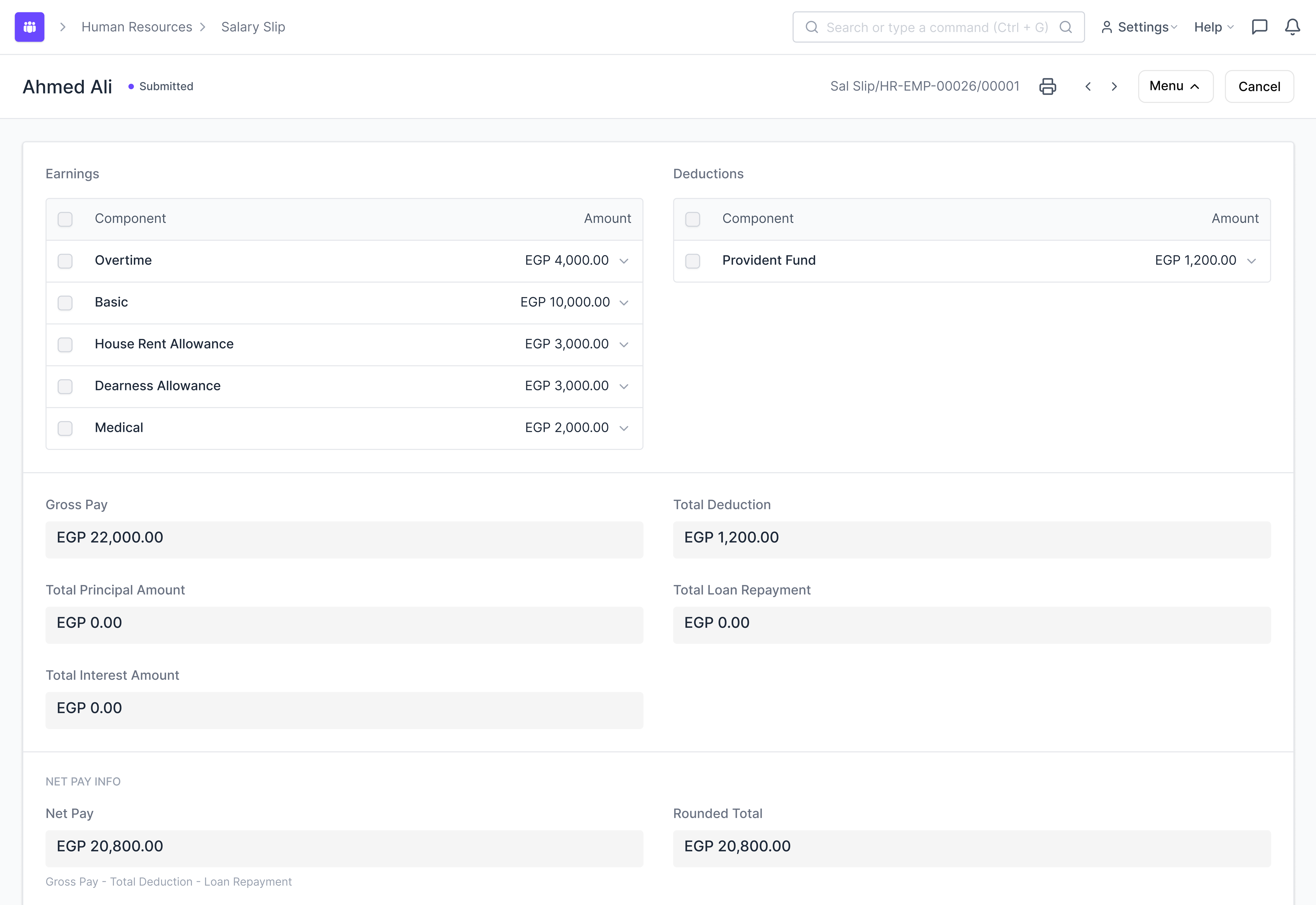Select all earnings via header checkbox

(x=65, y=219)
